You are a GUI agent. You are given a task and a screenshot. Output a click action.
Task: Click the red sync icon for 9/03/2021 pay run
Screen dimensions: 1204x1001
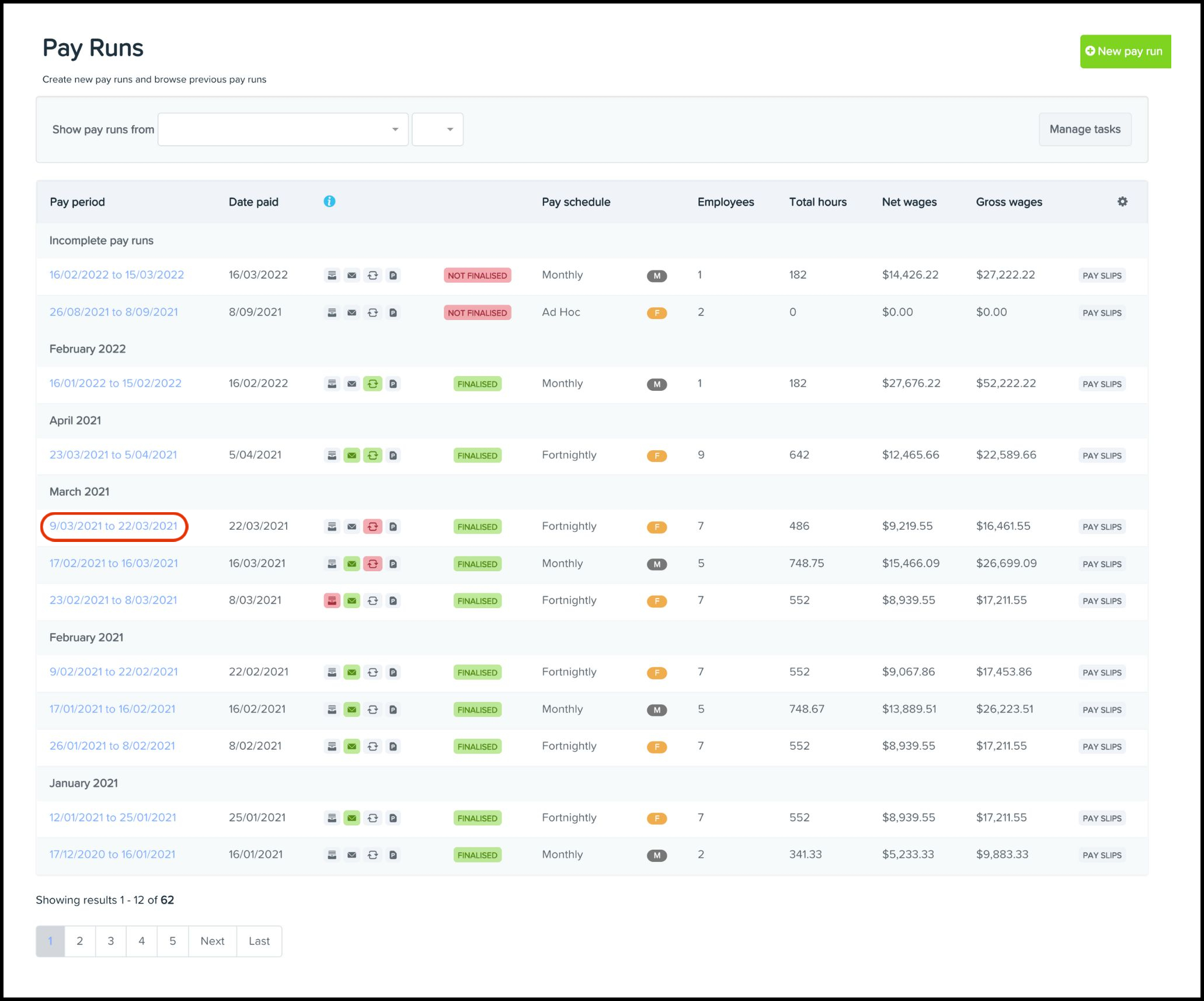(373, 526)
